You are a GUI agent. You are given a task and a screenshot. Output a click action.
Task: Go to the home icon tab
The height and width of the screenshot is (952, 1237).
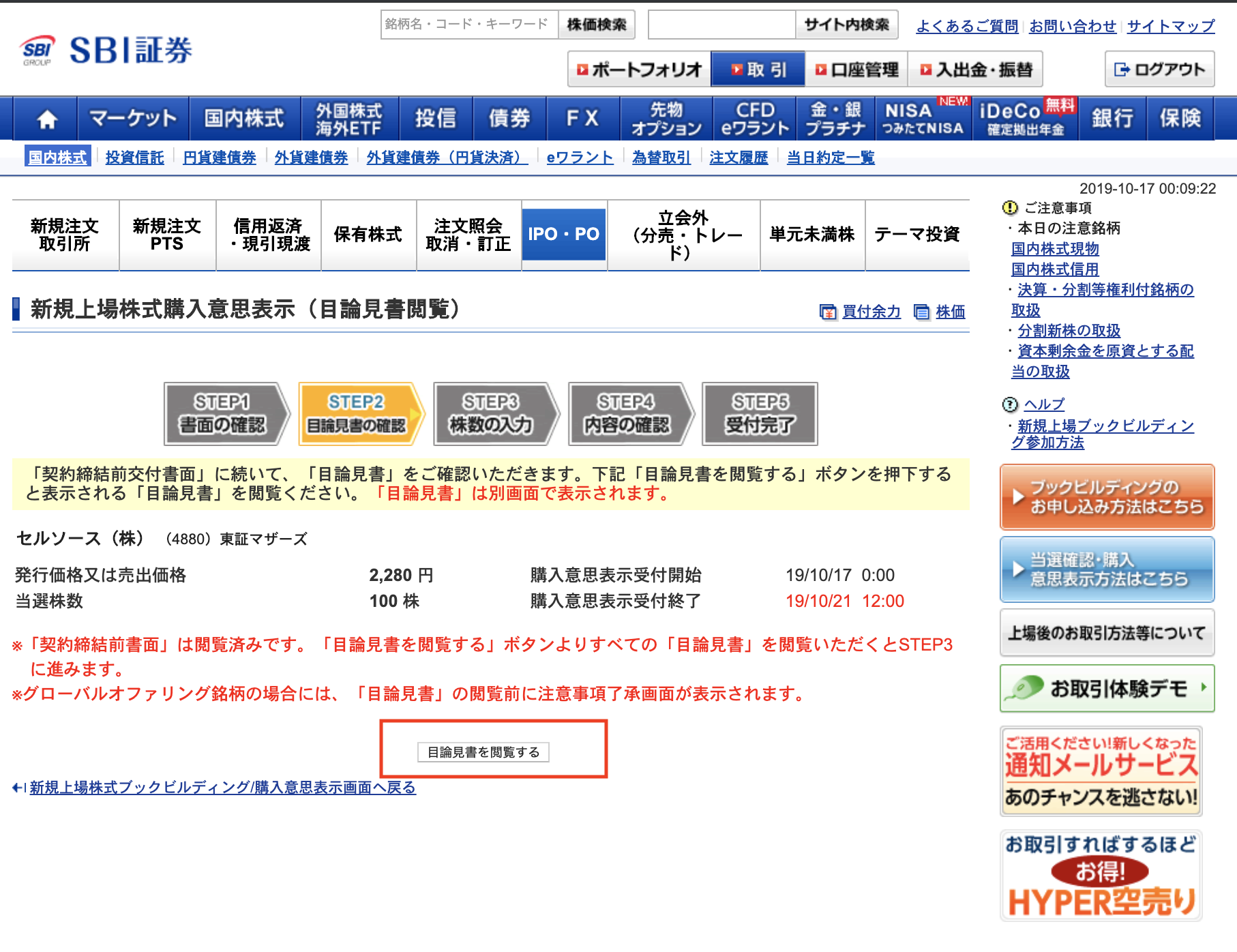46,119
